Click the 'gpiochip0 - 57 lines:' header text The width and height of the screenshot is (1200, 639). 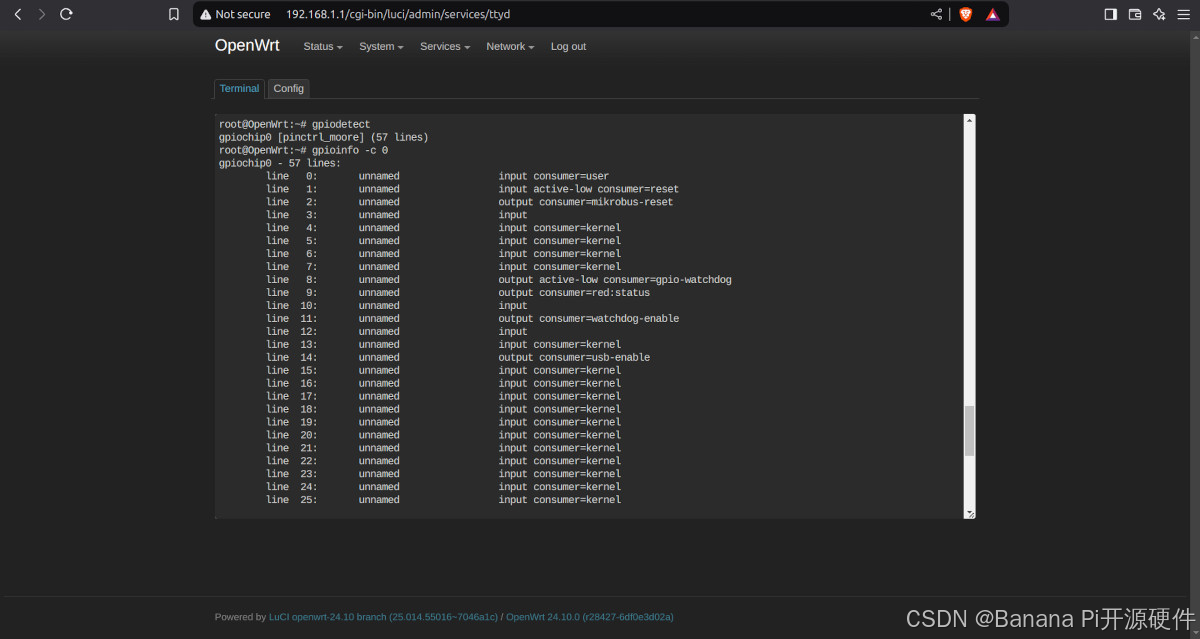(x=279, y=163)
